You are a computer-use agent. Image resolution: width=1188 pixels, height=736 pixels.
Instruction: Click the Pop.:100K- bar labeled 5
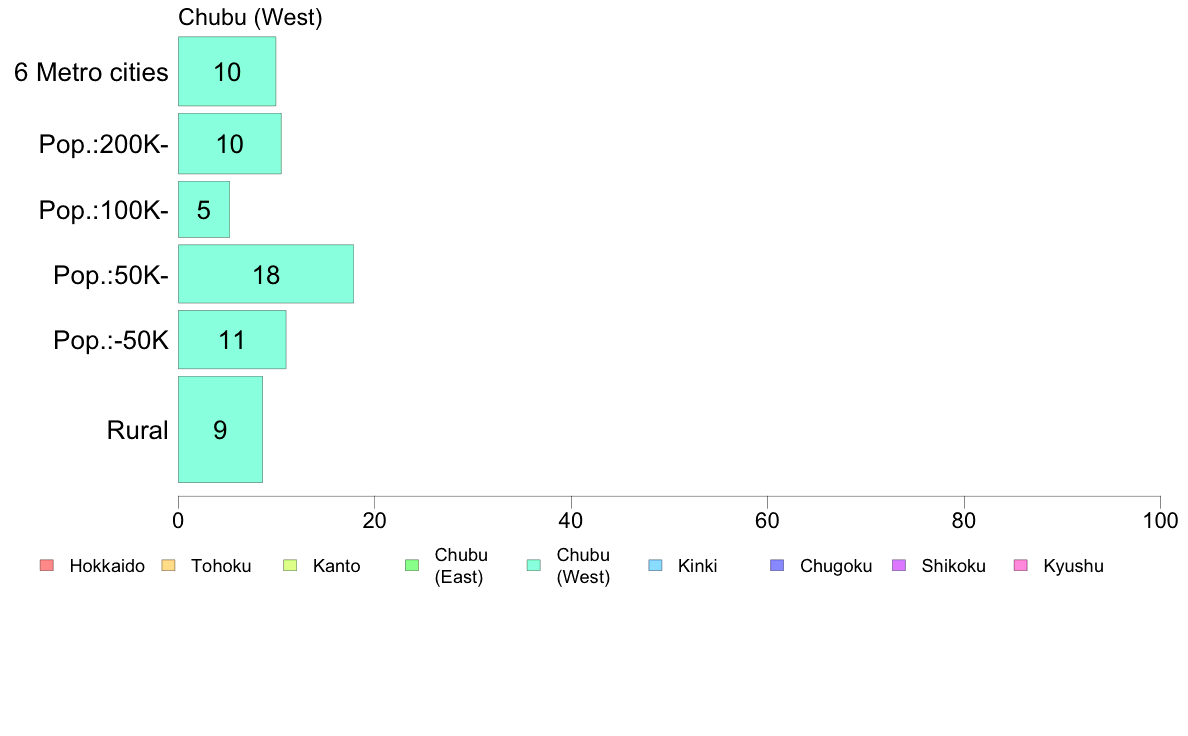click(x=204, y=209)
